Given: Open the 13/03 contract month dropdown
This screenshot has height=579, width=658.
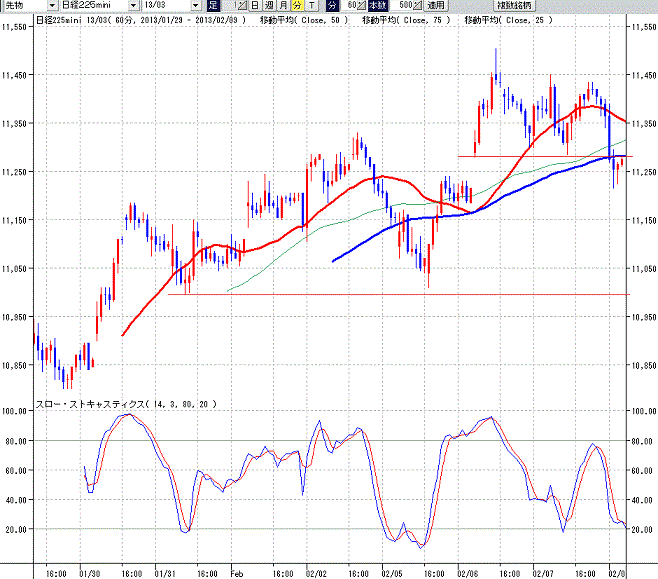Looking at the screenshot, I should 196,5.
